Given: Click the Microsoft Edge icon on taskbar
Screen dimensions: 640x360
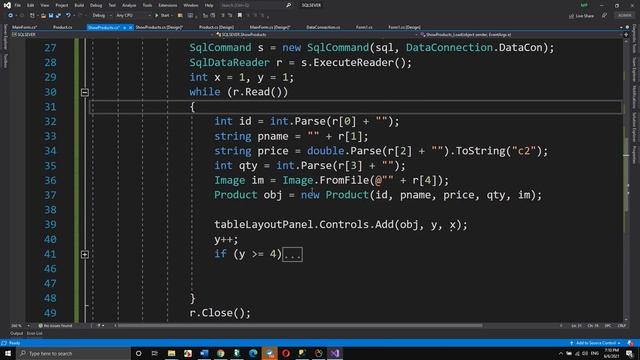Looking at the screenshot, I should [253, 353].
